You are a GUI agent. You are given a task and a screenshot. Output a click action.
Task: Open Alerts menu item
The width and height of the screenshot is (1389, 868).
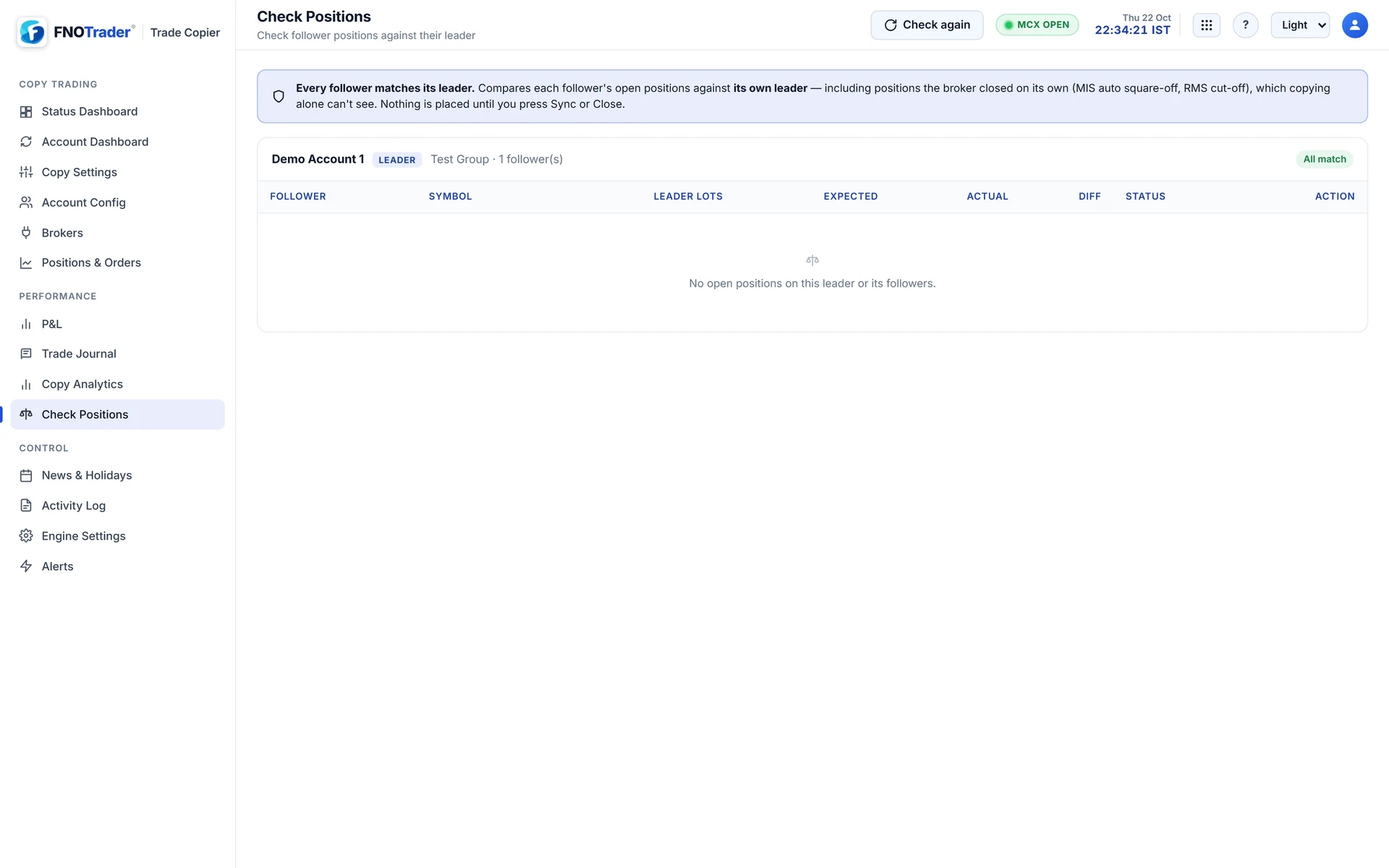117,566
